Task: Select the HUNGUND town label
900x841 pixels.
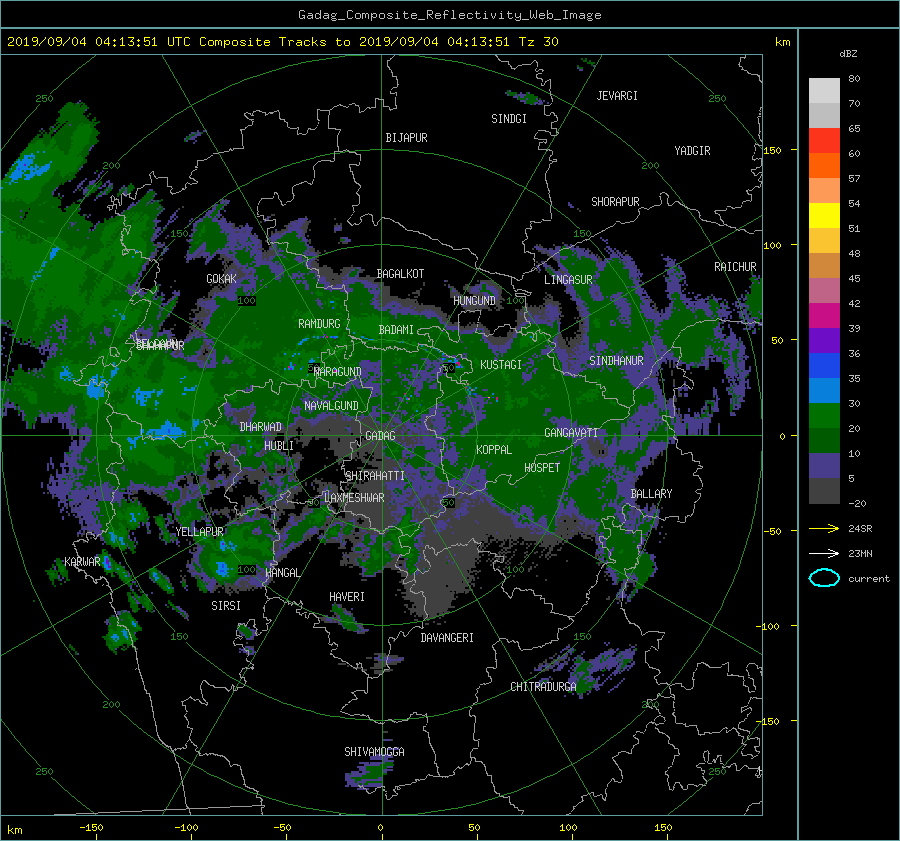Action: [474, 301]
